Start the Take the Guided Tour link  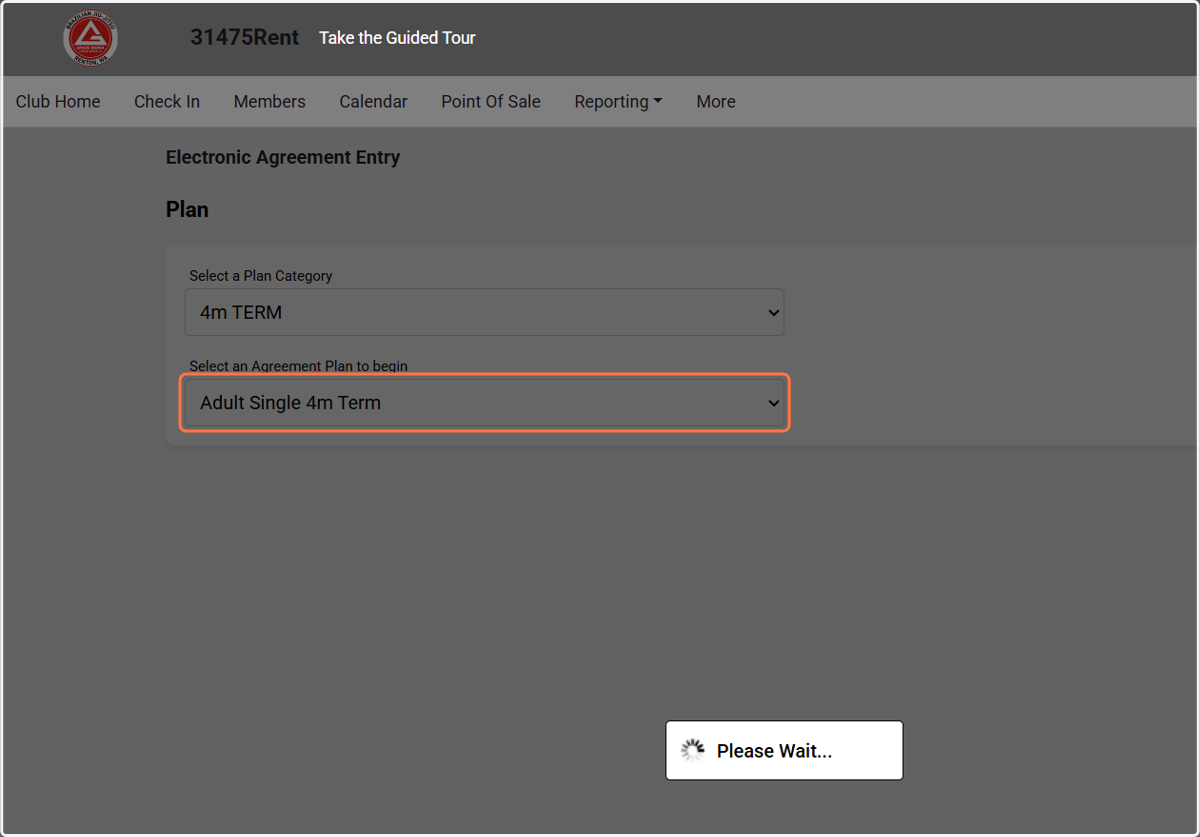pos(397,38)
